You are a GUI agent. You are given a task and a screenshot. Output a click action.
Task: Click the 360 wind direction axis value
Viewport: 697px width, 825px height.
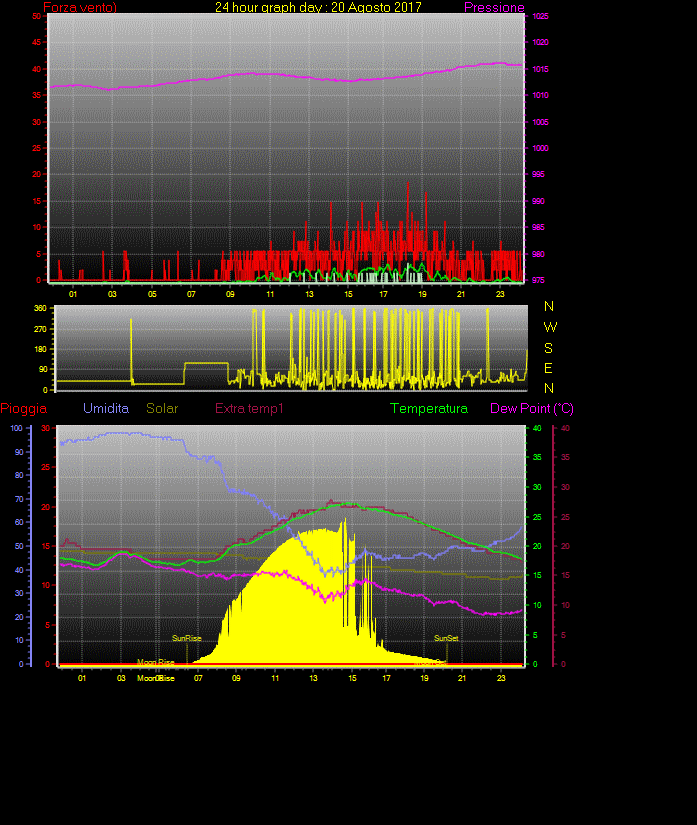coord(41,308)
